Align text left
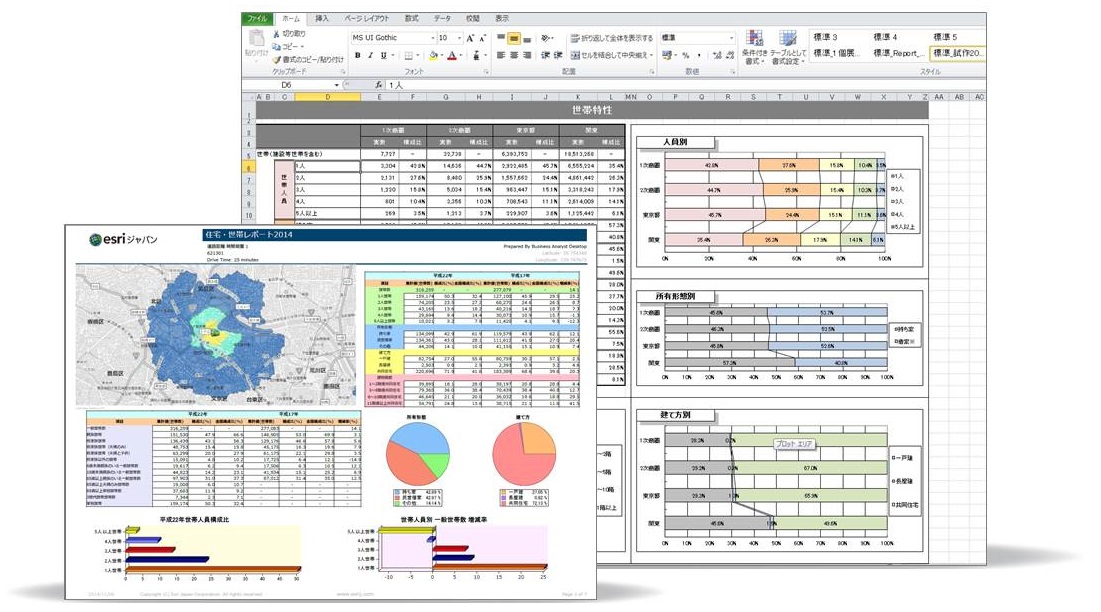Image resolution: width=1101 pixels, height=612 pixels. 501,55
